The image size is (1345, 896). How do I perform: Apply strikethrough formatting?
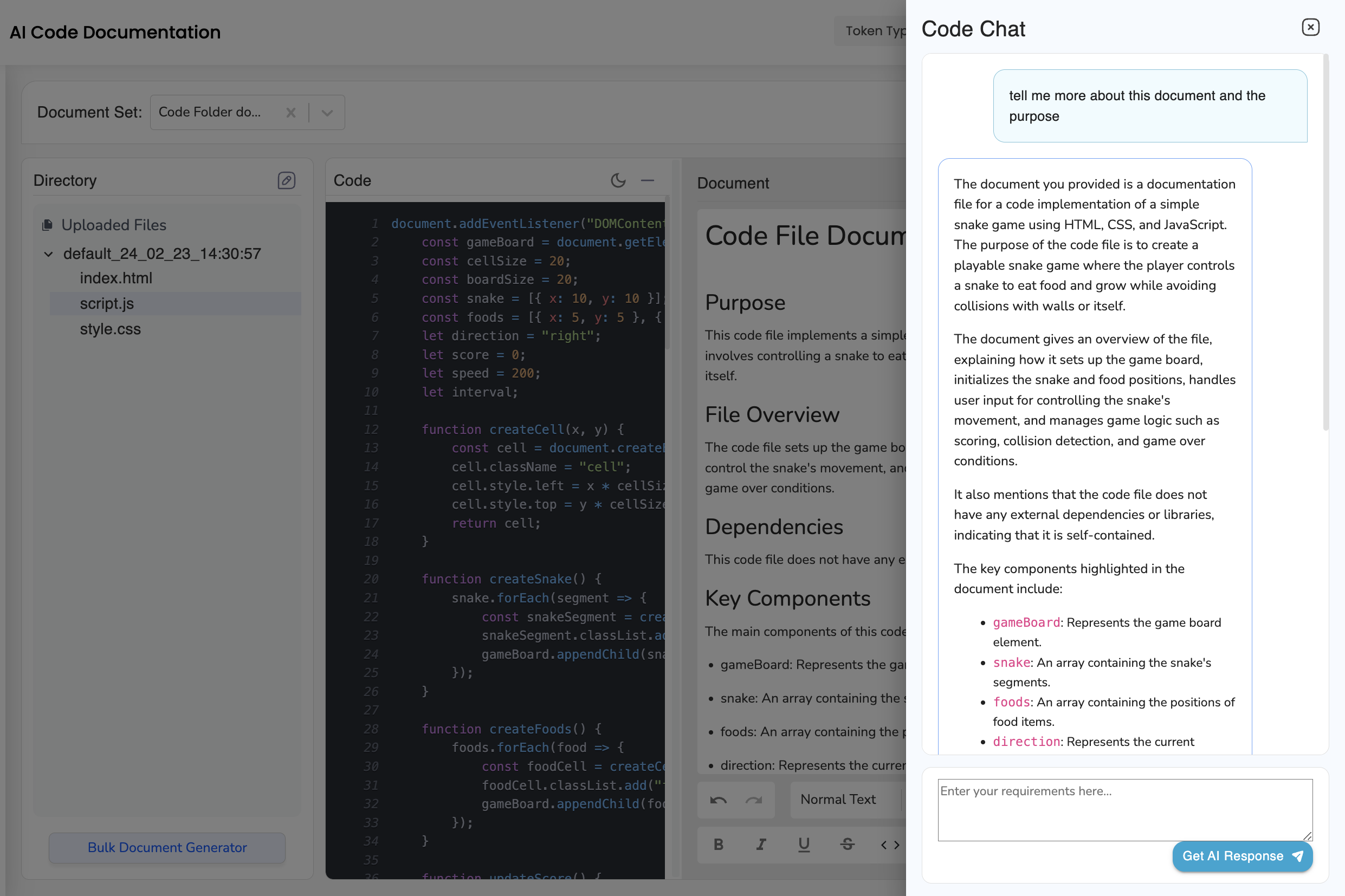(847, 844)
